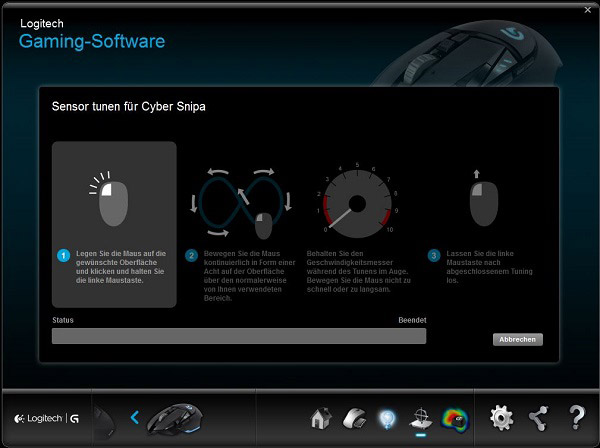
Task: Close the Logitech Gaming Software window
Action: [588, 10]
